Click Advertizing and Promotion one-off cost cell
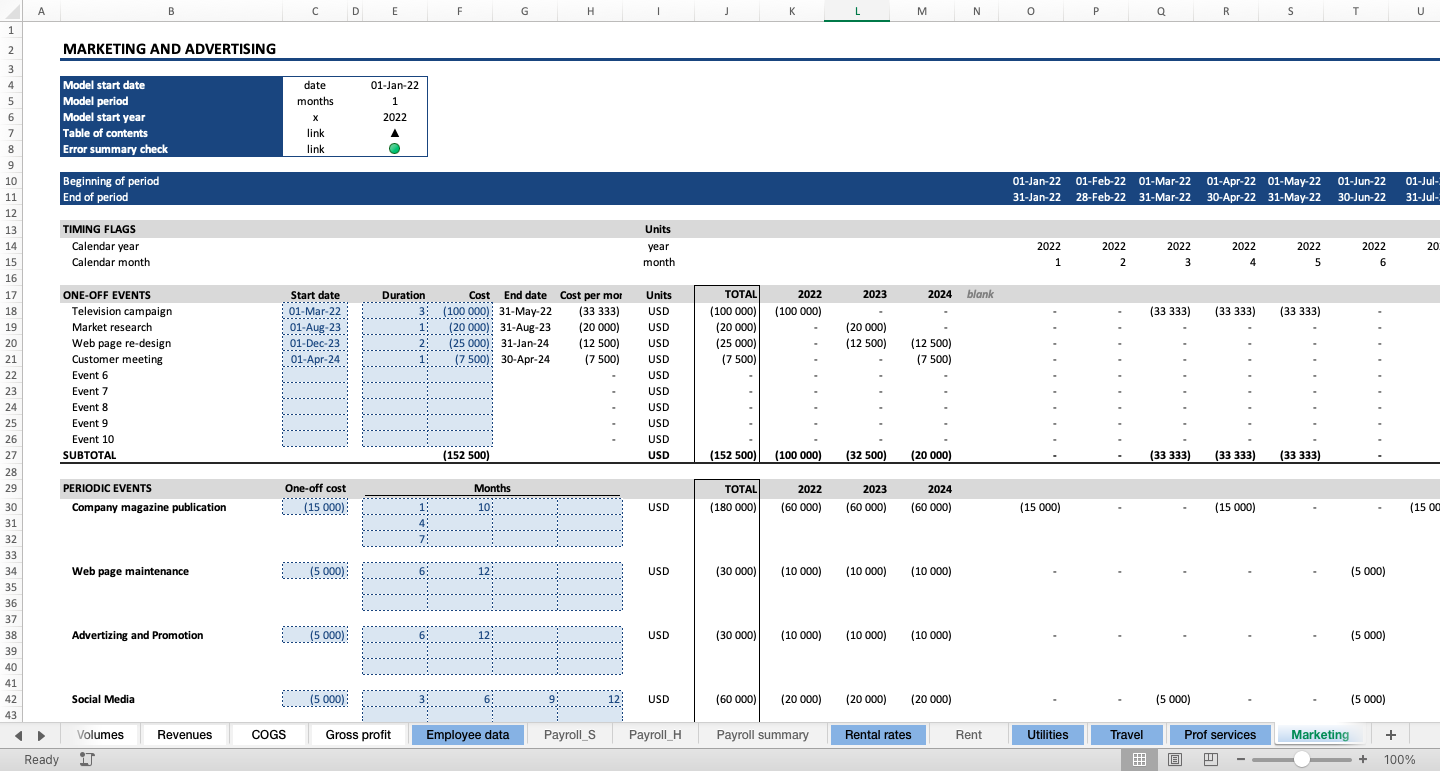 click(x=315, y=635)
